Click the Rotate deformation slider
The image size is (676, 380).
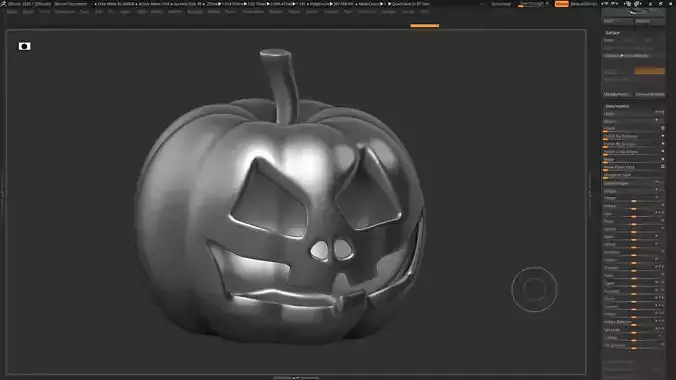pyautogui.click(x=633, y=206)
